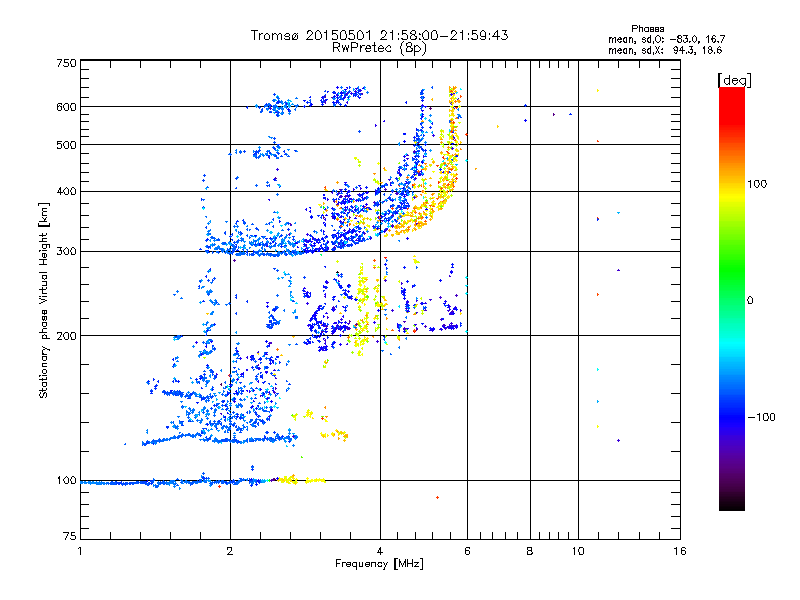Click the x-axis tick label "10"
The width and height of the screenshot is (800, 600).
tap(578, 551)
